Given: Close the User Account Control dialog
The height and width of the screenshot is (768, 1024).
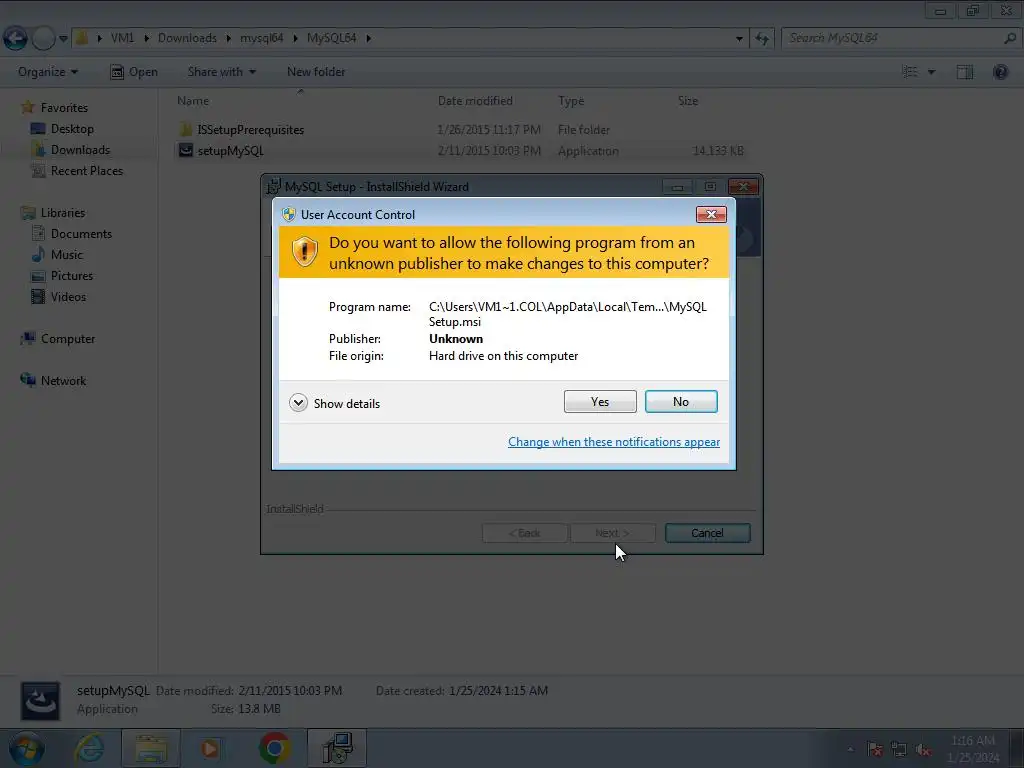Looking at the screenshot, I should click(711, 214).
